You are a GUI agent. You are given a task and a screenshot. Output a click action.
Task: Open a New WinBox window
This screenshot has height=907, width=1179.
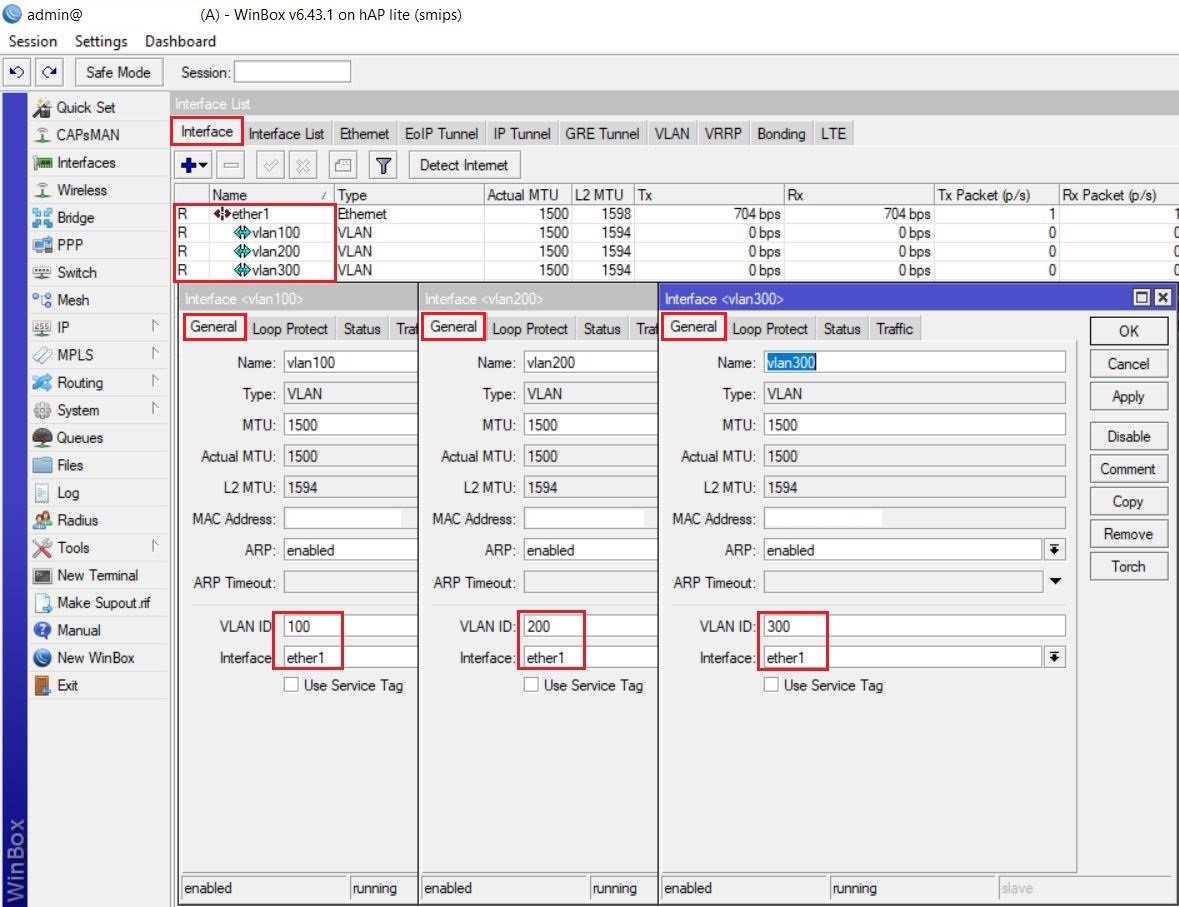point(95,657)
